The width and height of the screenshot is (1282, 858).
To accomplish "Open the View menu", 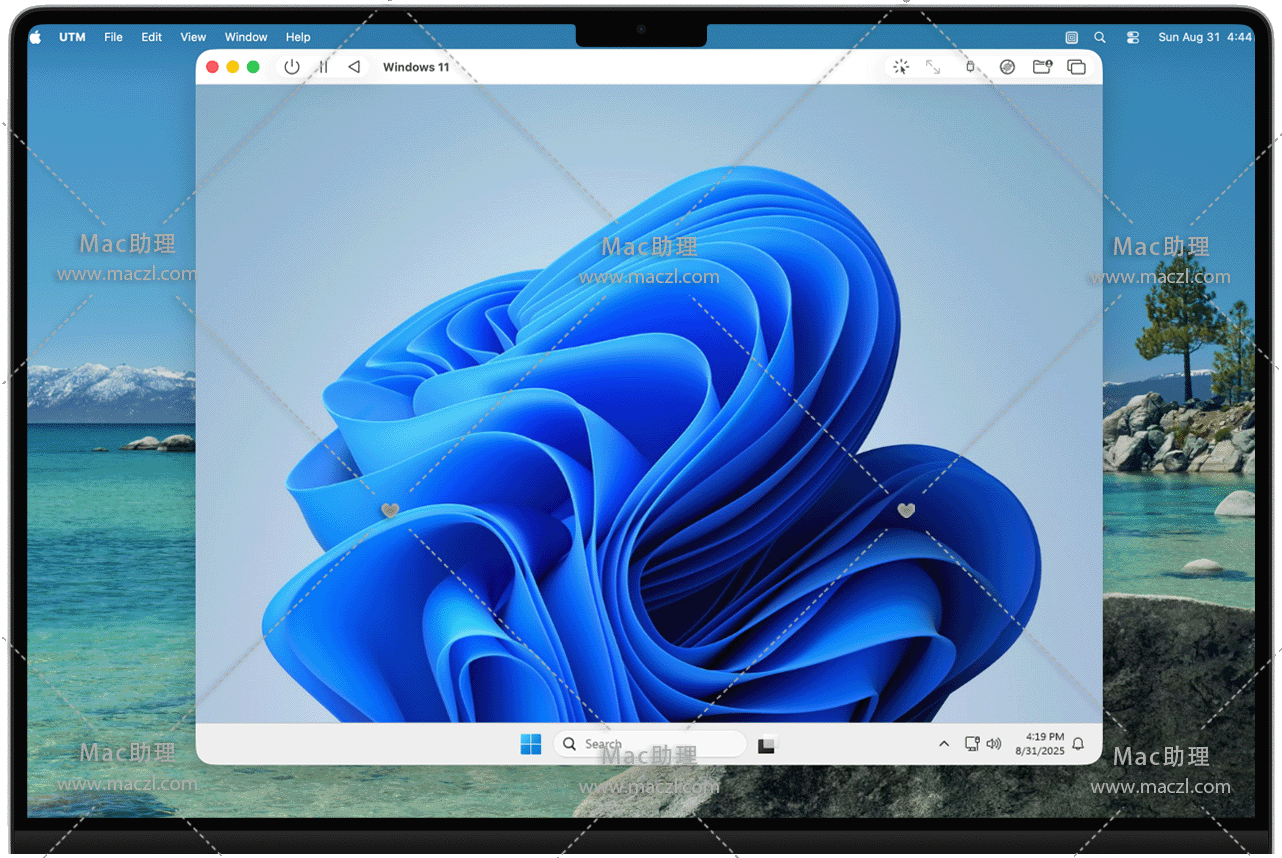I will coord(193,37).
